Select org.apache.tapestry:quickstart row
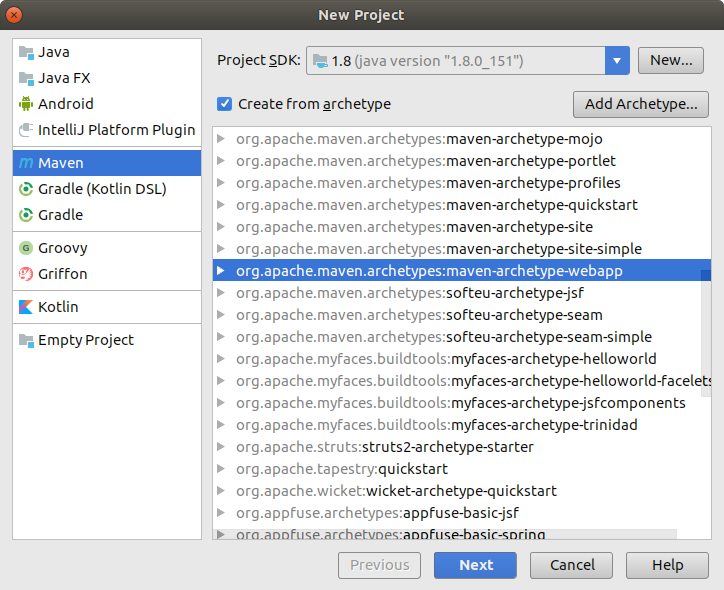The height and width of the screenshot is (590, 724). tap(462, 469)
